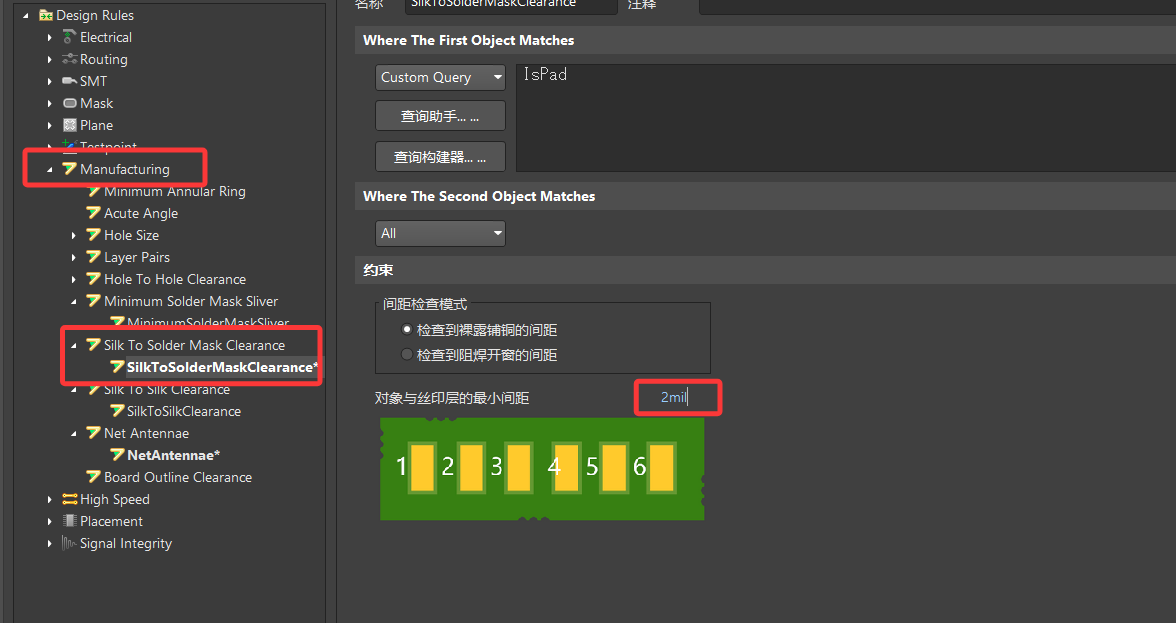Expand the Routing rules node
Viewport: 1176px width, 623px height.
click(50, 59)
